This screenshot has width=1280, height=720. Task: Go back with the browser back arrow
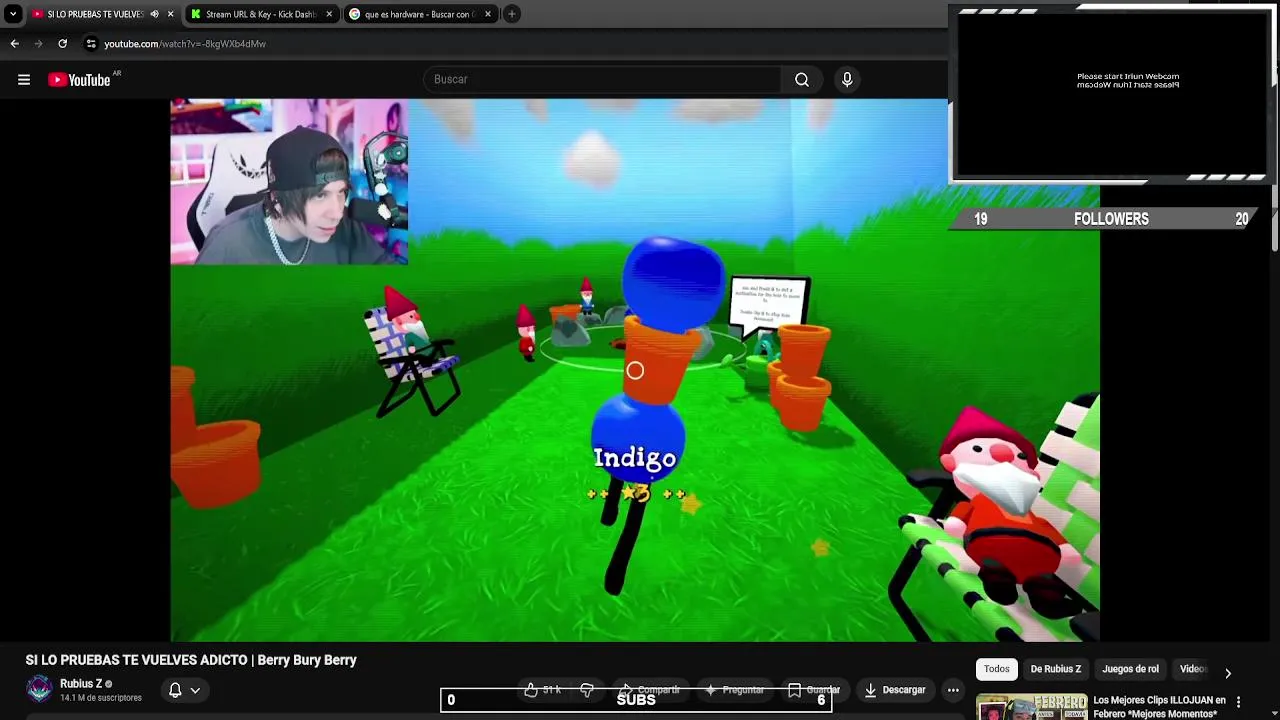(x=14, y=44)
